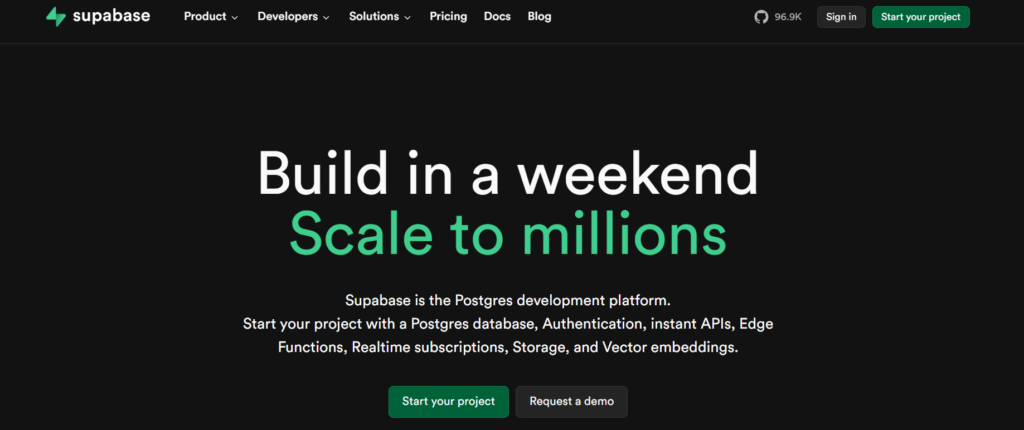Click Start your project beside Request a demo
The height and width of the screenshot is (430, 1024).
click(448, 401)
